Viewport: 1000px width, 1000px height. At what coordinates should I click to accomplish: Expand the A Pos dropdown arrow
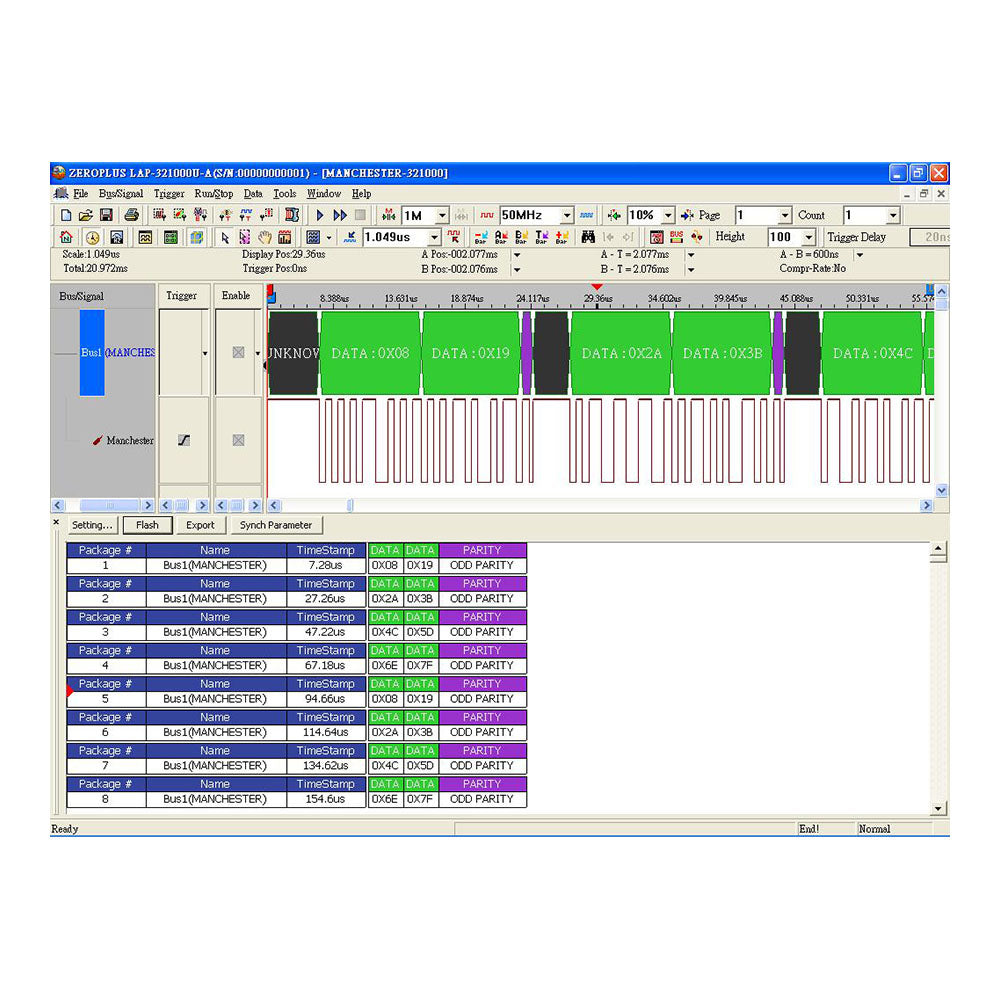coord(517,255)
